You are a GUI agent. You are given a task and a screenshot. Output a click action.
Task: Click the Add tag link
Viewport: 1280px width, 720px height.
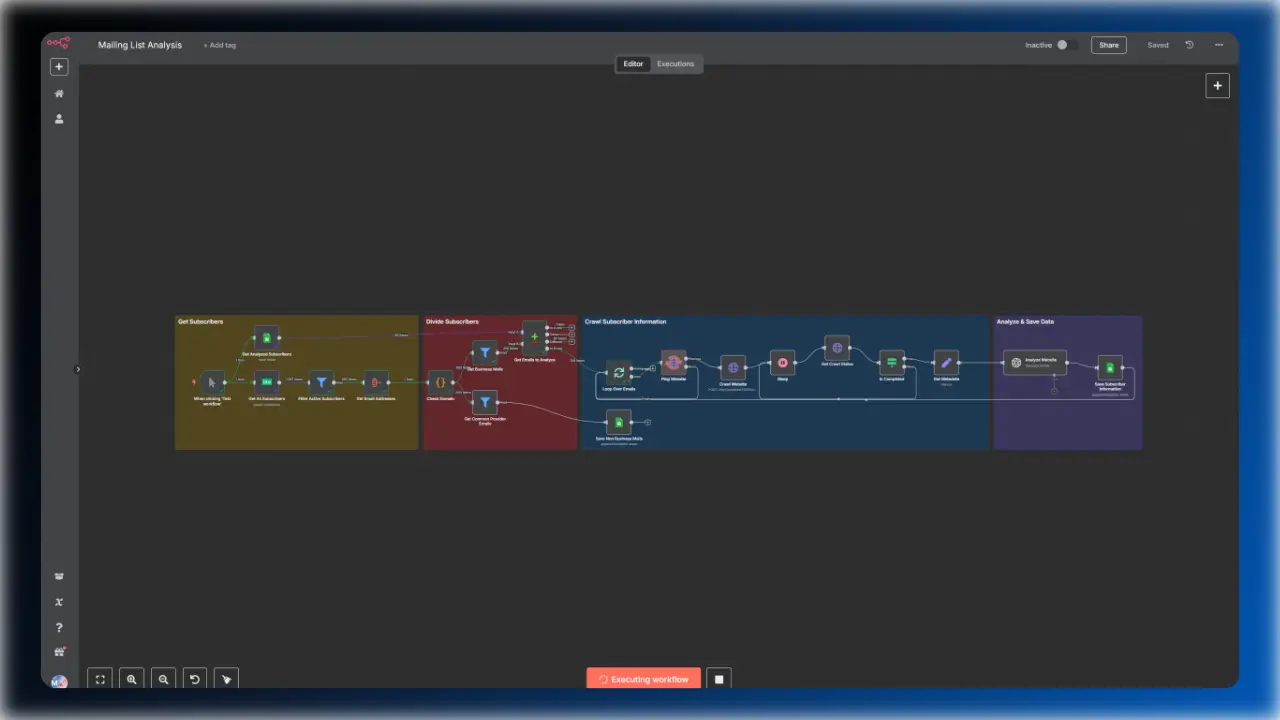(x=220, y=45)
